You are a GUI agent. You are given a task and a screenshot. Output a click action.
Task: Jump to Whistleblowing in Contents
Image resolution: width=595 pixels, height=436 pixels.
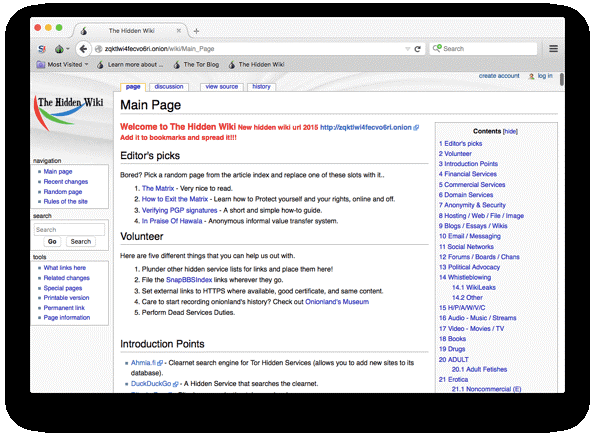[x=465, y=277]
